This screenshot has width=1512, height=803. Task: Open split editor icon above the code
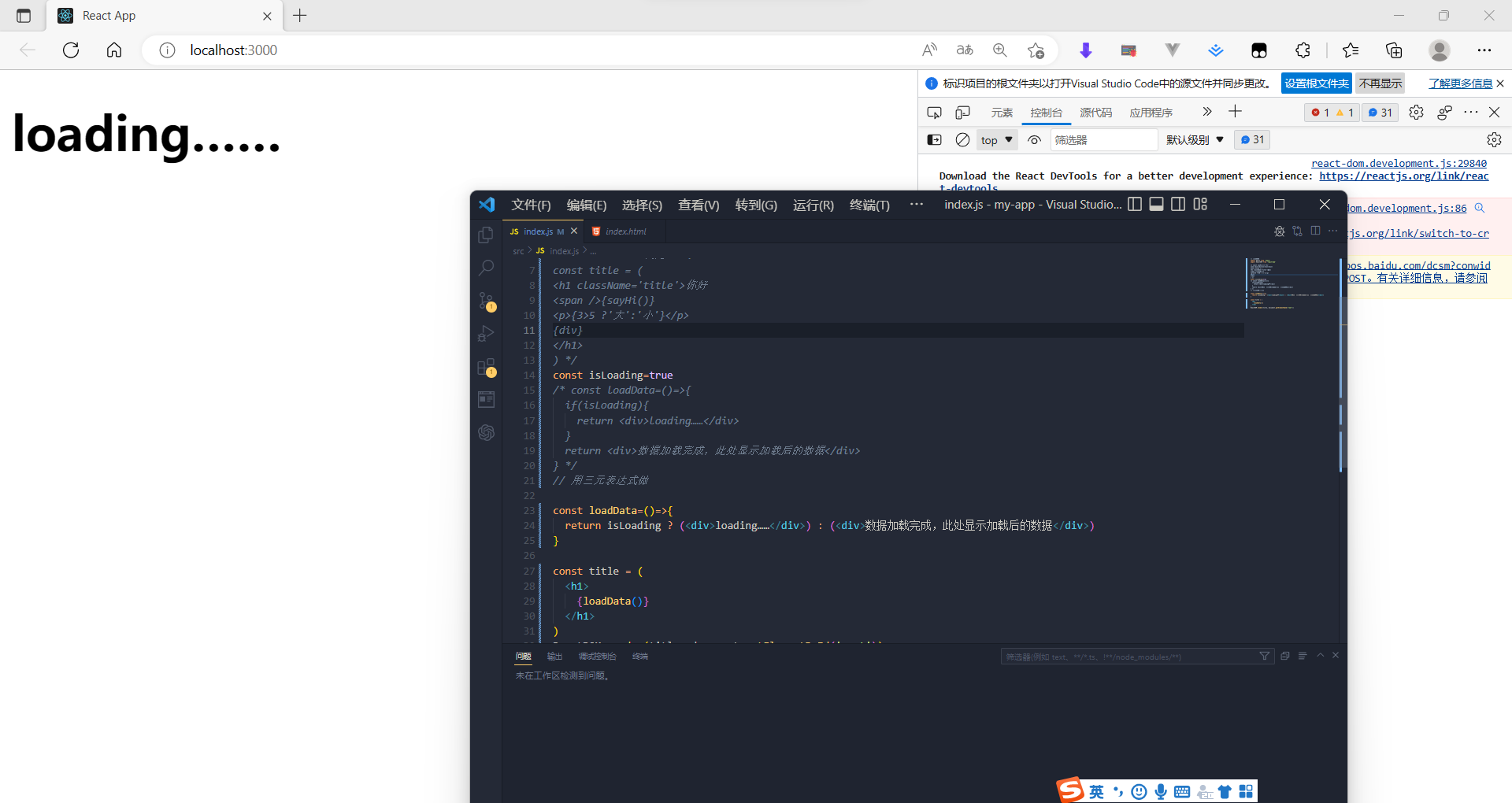coord(1315,231)
